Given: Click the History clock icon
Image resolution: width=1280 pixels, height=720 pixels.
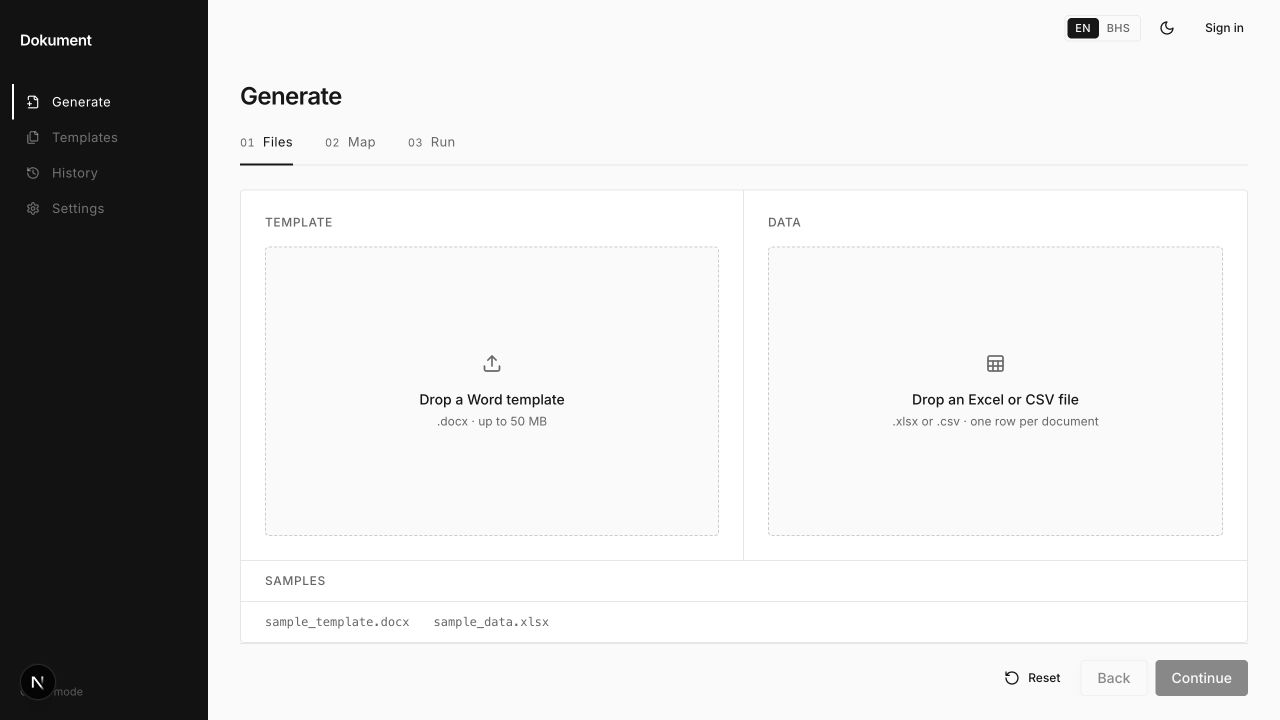Looking at the screenshot, I should point(33,173).
